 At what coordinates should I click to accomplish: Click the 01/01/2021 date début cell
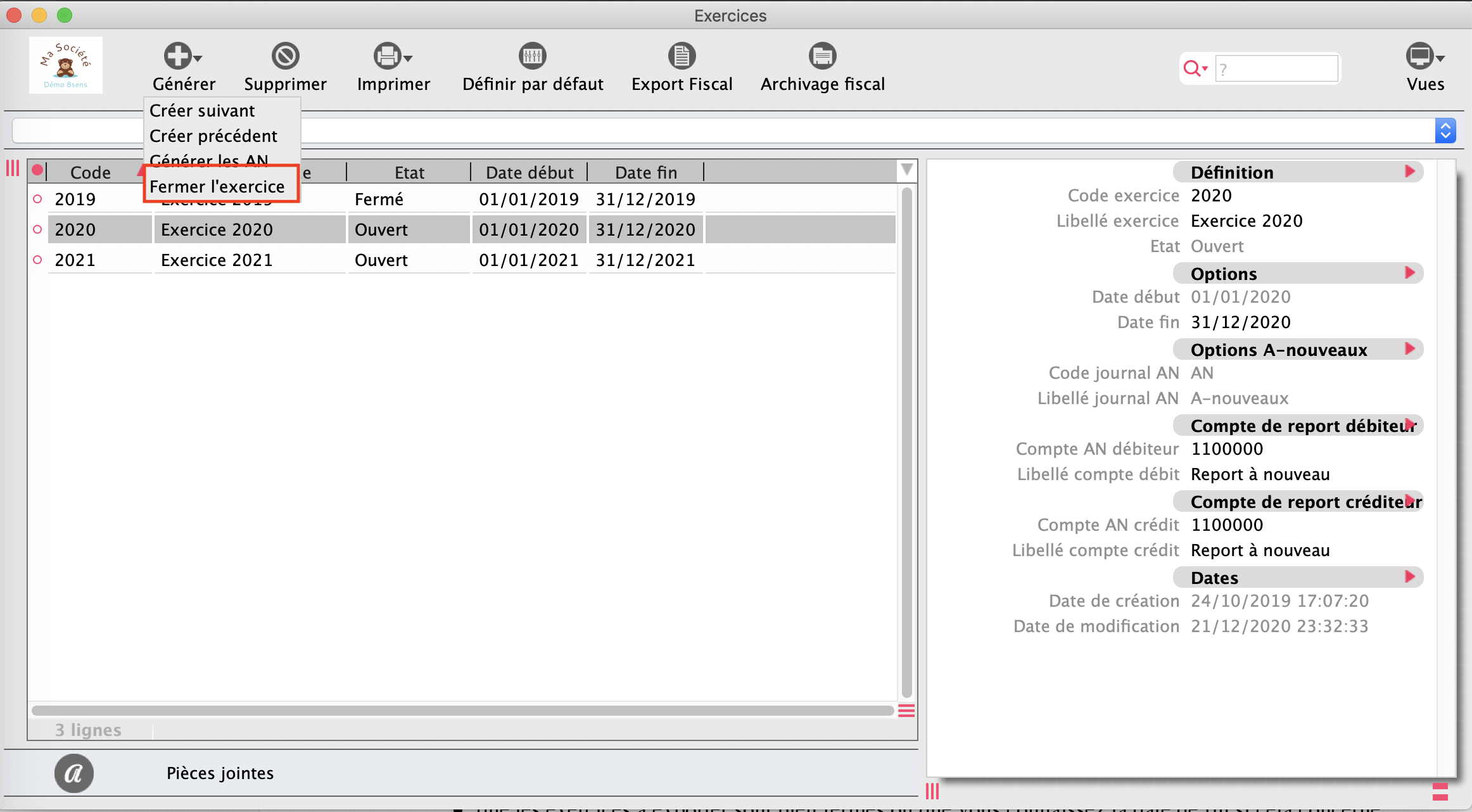click(529, 260)
